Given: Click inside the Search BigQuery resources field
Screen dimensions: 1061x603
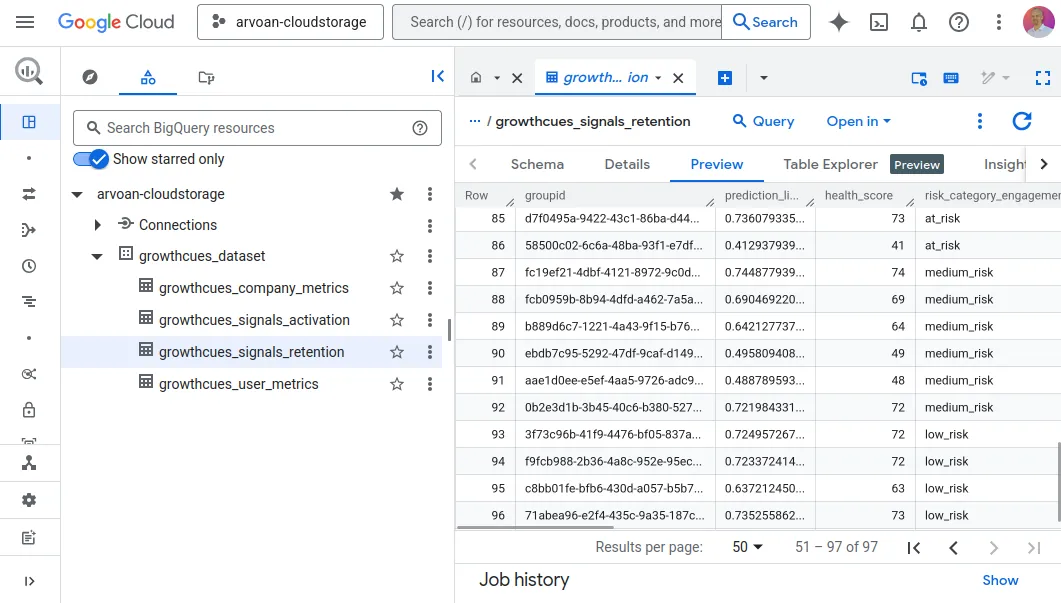Looking at the screenshot, I should coord(250,128).
